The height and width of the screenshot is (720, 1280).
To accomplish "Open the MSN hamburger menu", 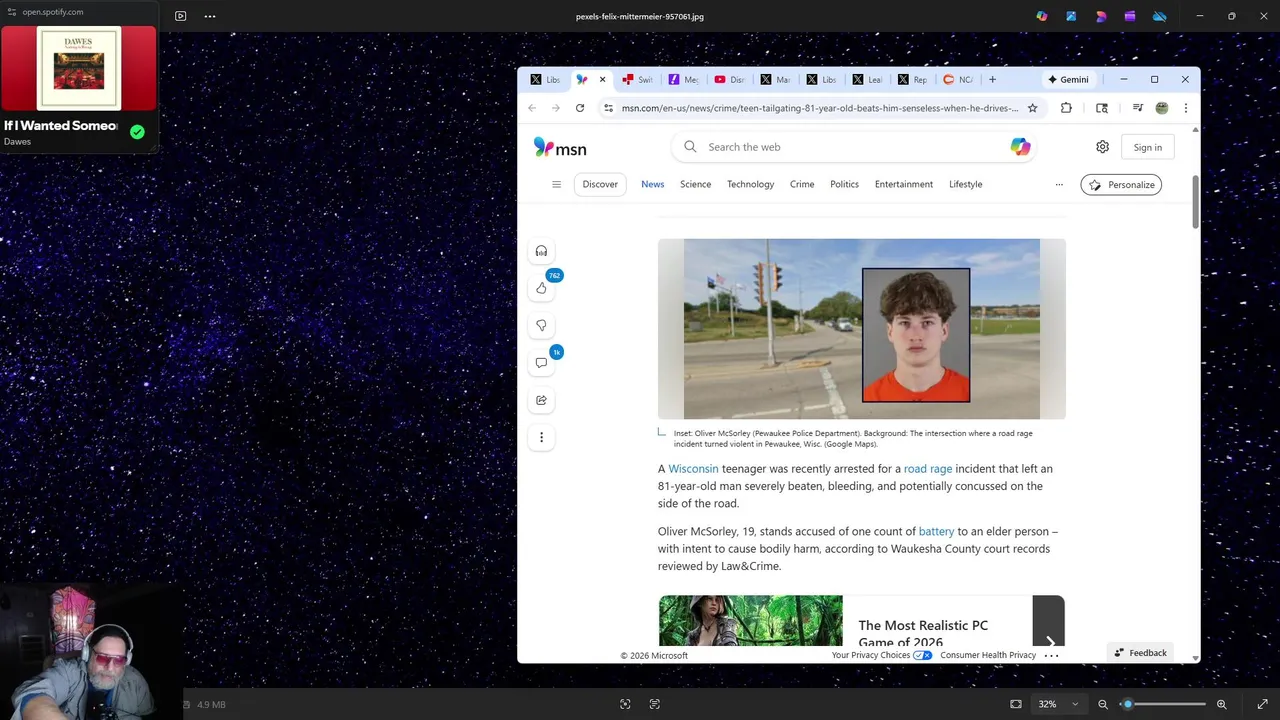I will [x=556, y=184].
